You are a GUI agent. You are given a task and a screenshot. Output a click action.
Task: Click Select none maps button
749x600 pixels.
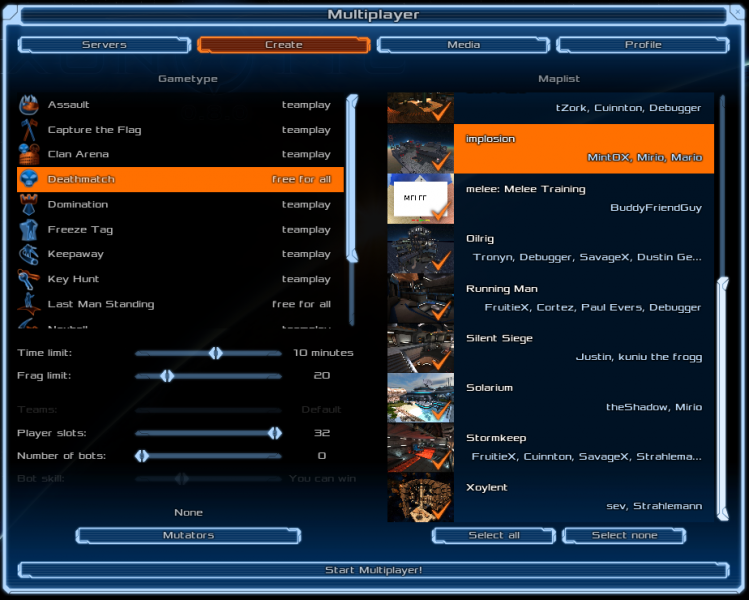coord(624,535)
